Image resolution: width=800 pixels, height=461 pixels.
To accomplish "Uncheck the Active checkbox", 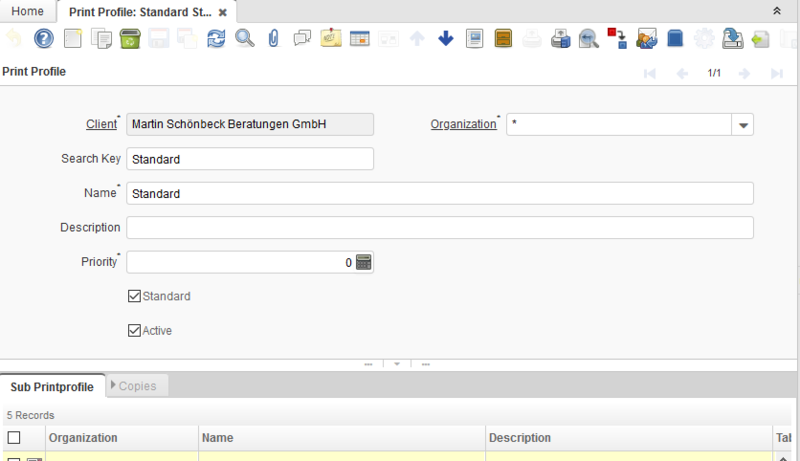I will [135, 330].
